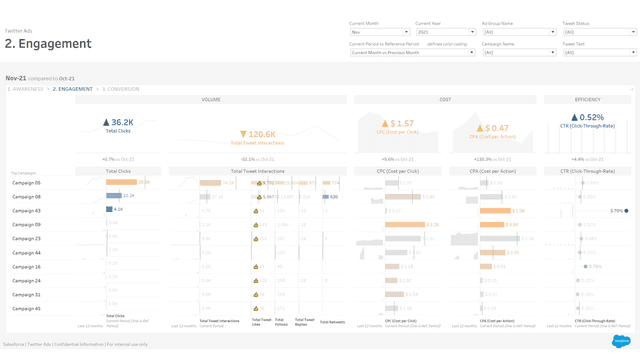This screenshot has width=640, height=363.
Task: Select Campaign 09 CPC orange bar
Action: click(405, 225)
